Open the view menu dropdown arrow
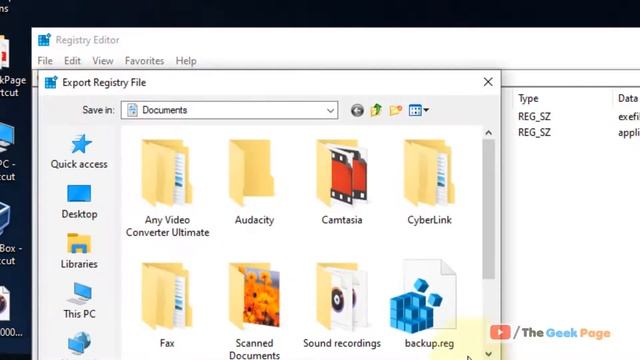 [x=426, y=110]
